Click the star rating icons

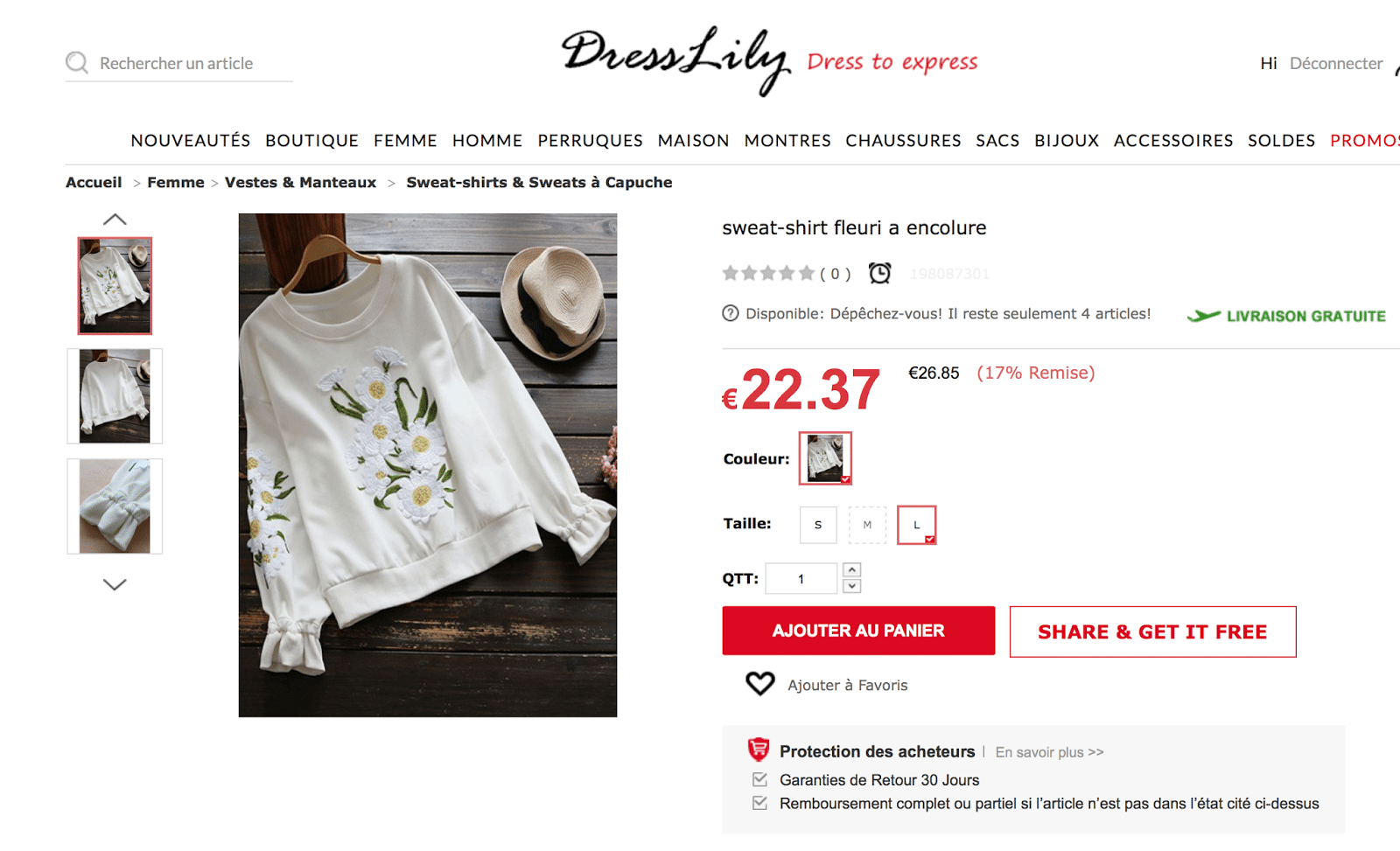point(768,274)
